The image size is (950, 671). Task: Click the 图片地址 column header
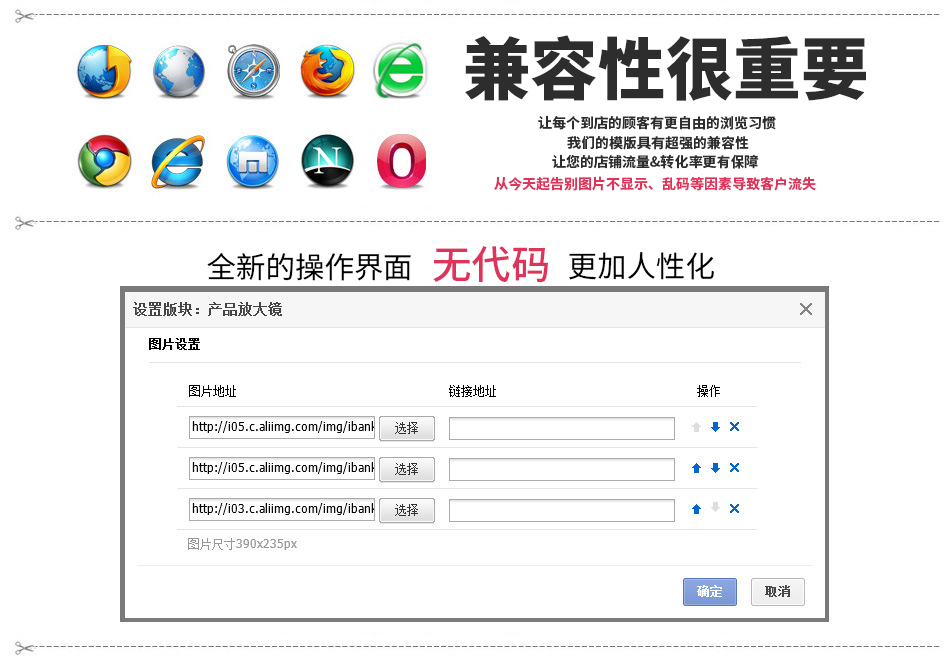[x=212, y=391]
